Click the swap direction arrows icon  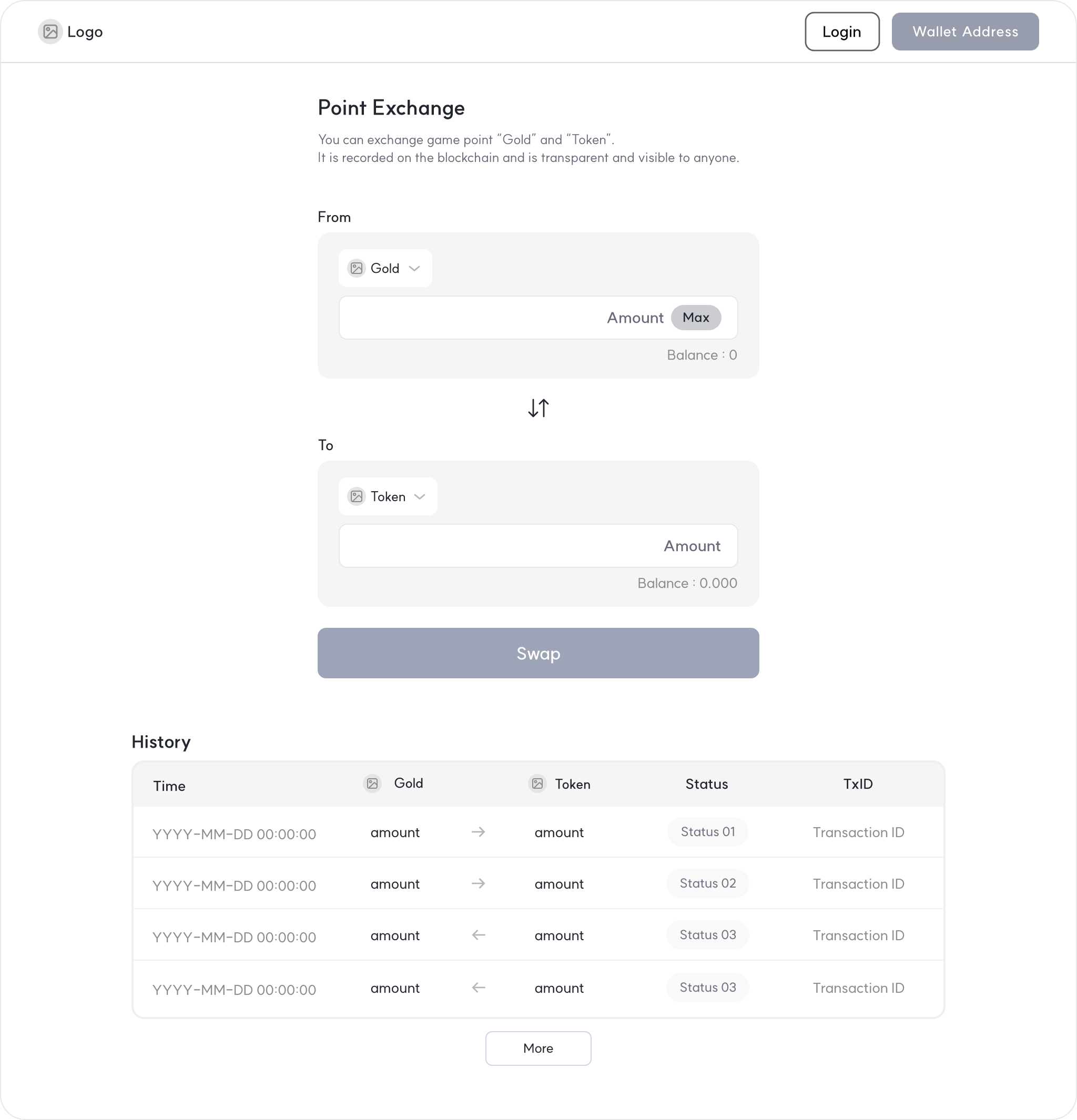(x=538, y=408)
